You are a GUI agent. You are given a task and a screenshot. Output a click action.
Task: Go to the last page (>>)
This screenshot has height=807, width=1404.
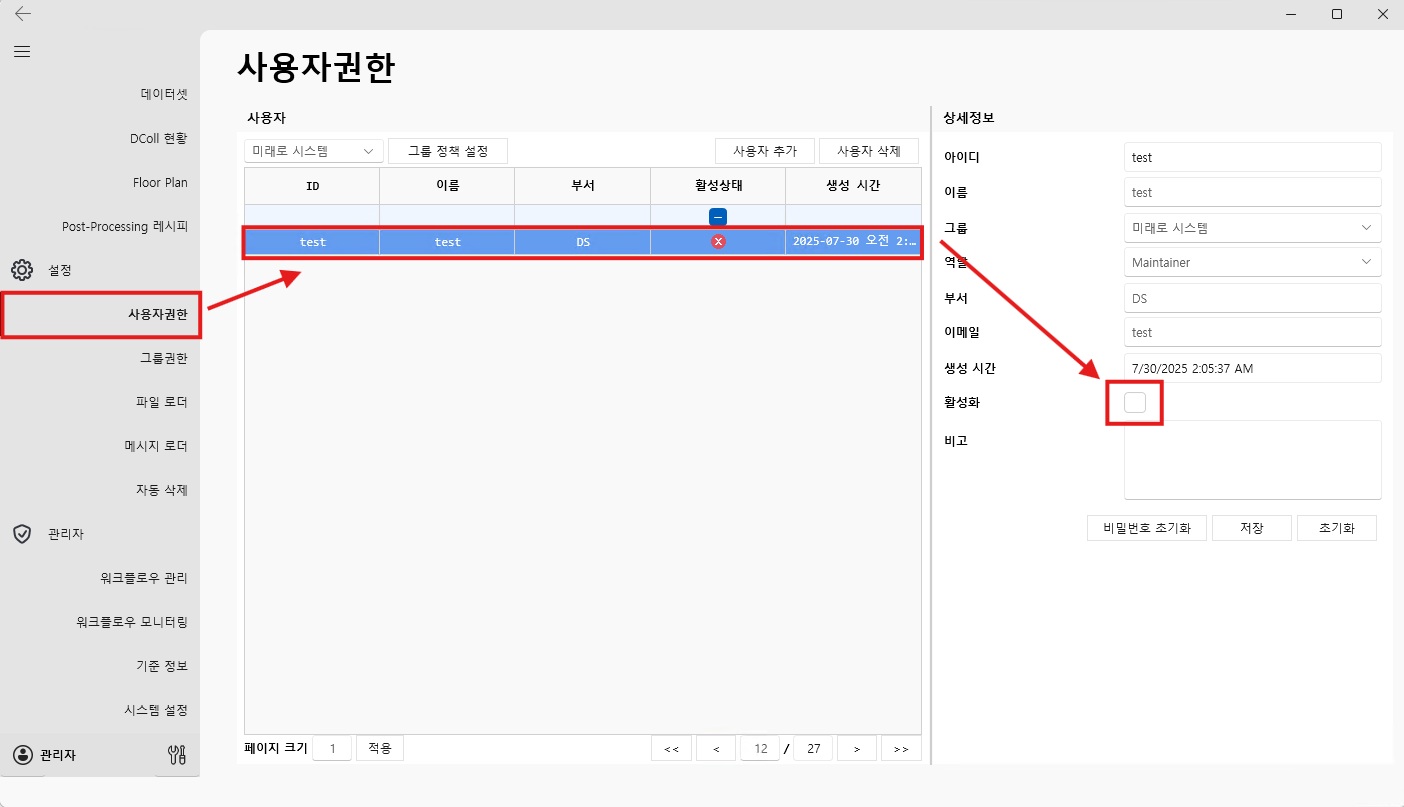[x=901, y=749]
